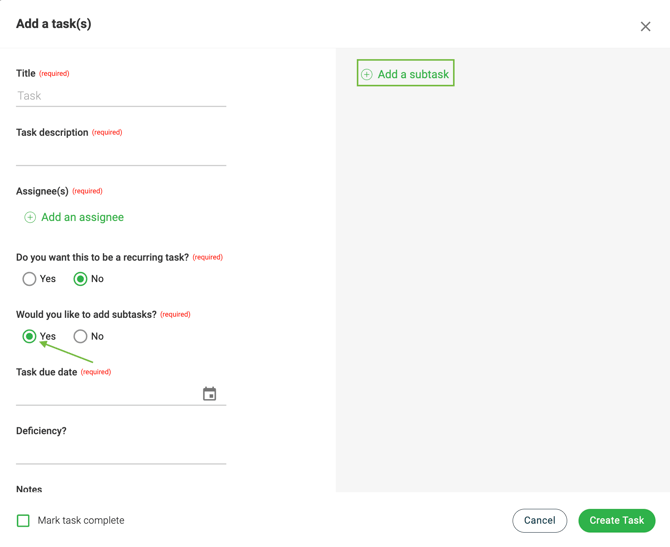This screenshot has width=670, height=547.
Task: Click the Yes label under subtasks question
Action: point(48,336)
